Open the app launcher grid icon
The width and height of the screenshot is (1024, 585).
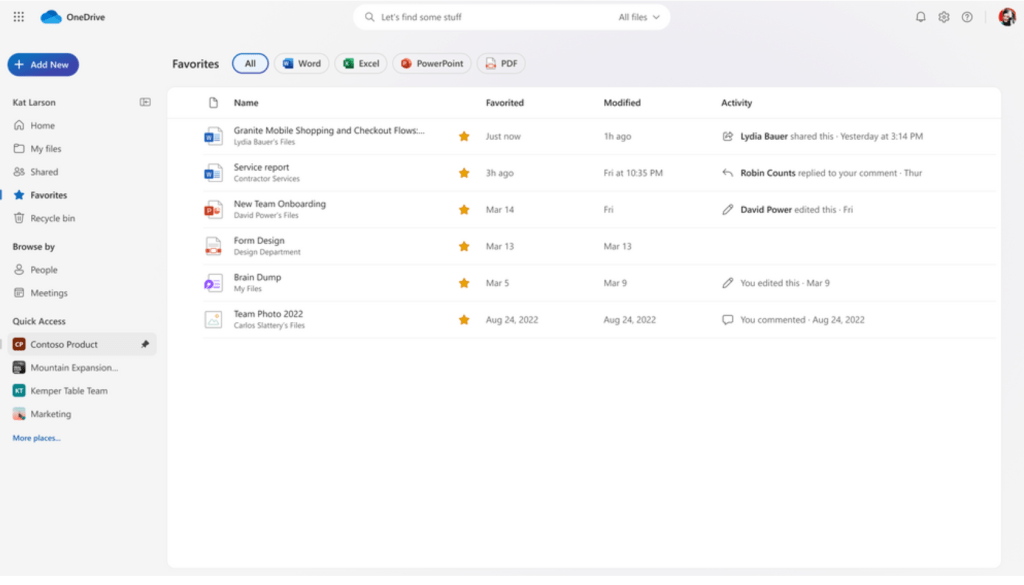point(18,17)
